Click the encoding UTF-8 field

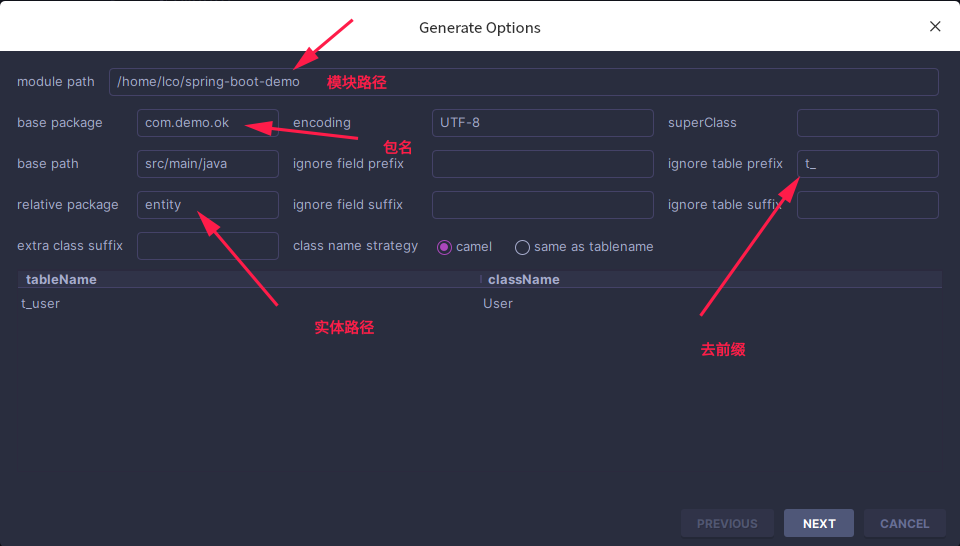(542, 123)
